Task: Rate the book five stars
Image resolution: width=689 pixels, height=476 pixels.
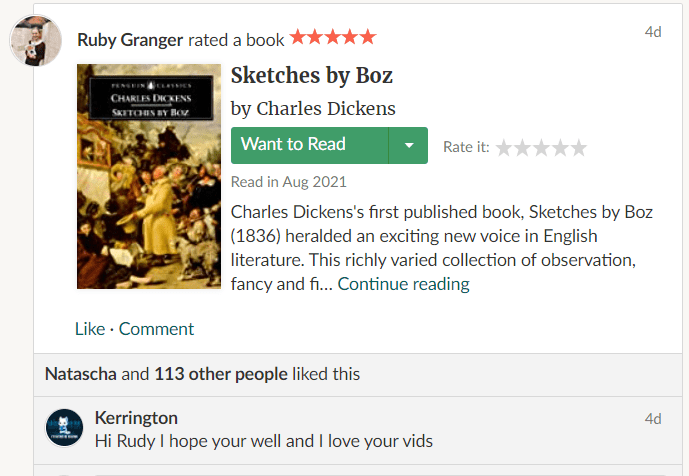Action: (x=579, y=148)
